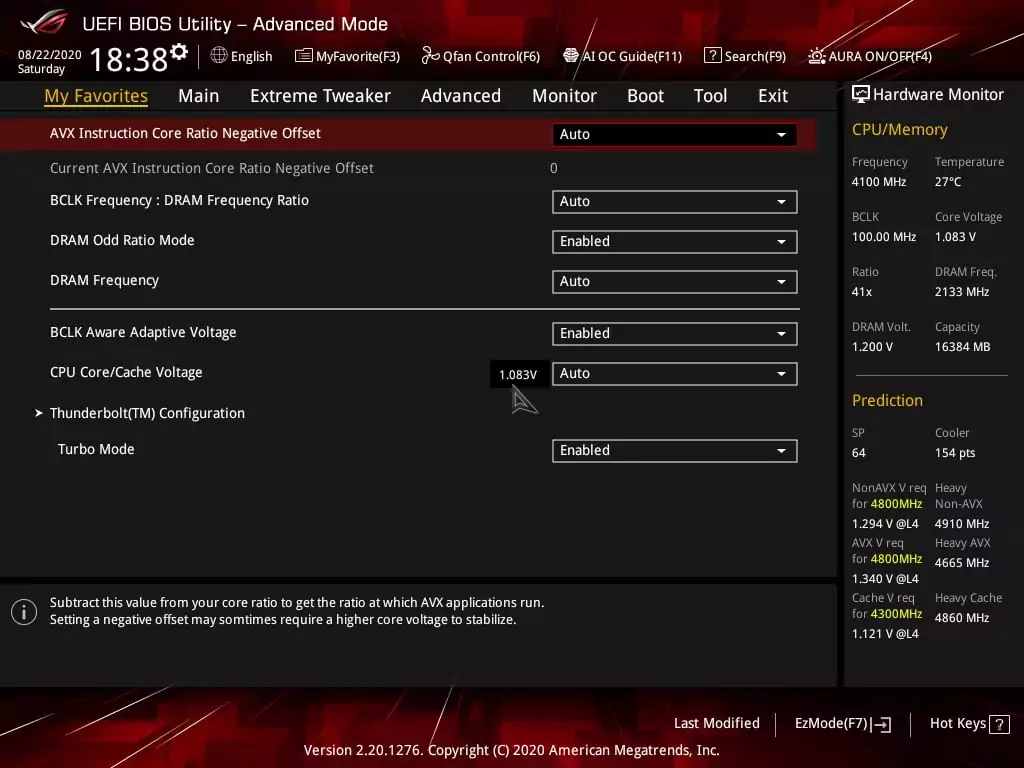
Task: Open DRAM Frequency dropdown
Action: (x=674, y=281)
